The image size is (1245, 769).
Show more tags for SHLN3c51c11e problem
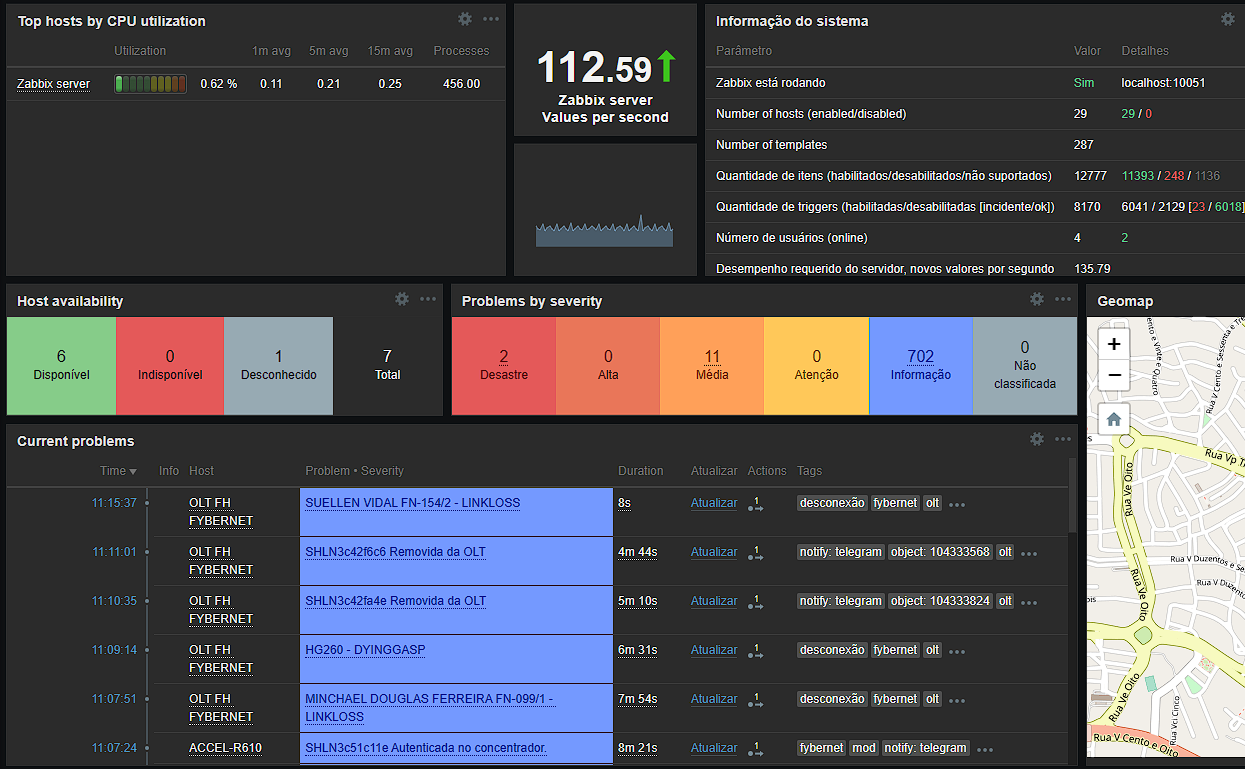pos(985,750)
